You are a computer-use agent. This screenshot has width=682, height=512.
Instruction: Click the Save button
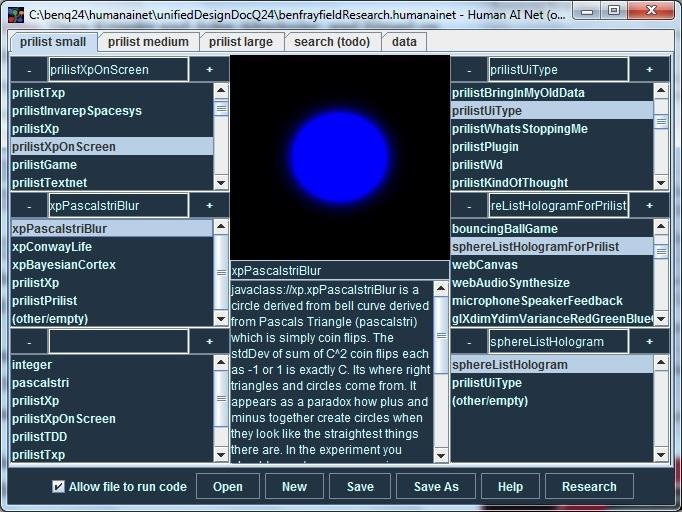coord(360,486)
